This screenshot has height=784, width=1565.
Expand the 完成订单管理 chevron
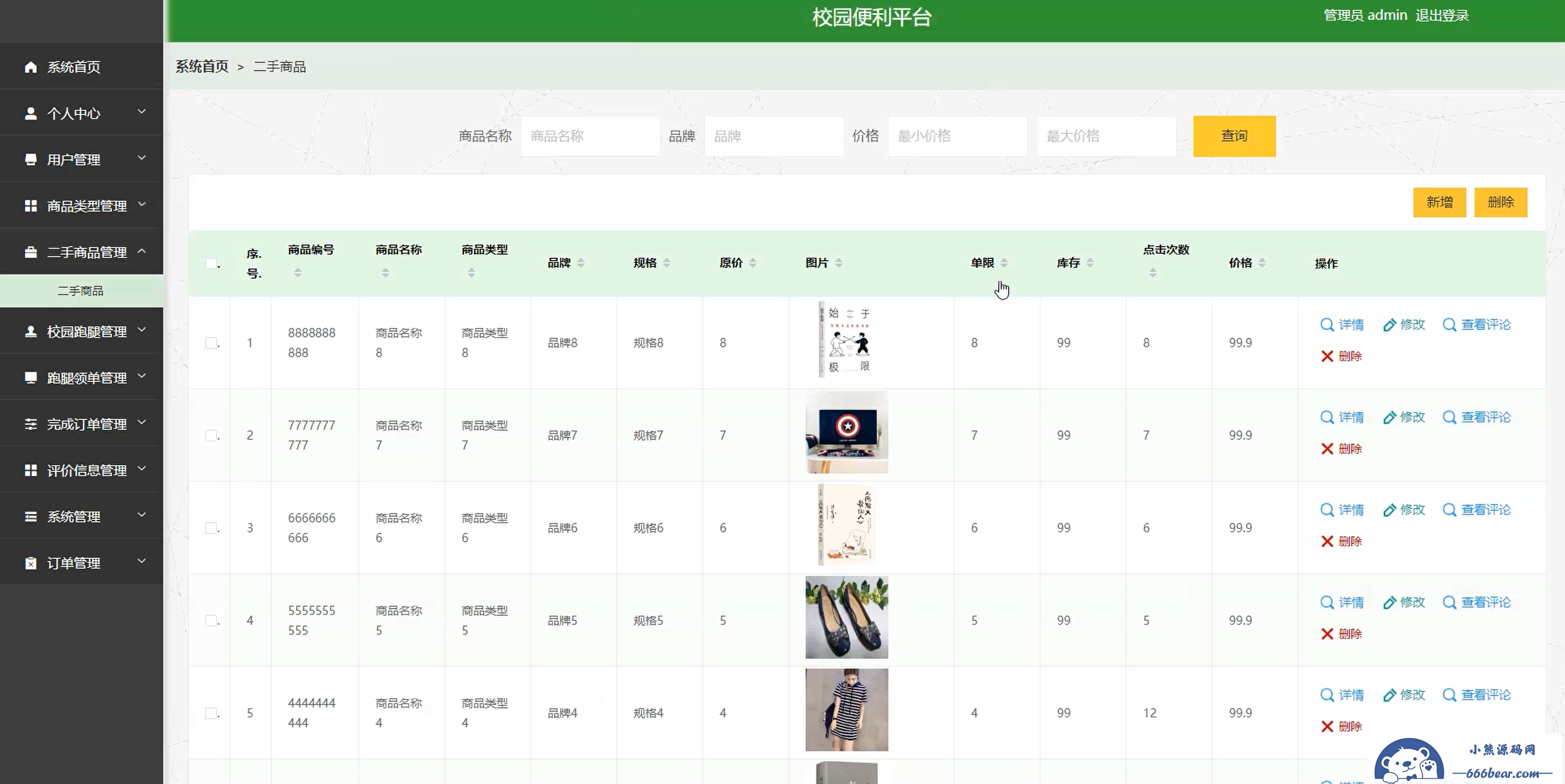(x=142, y=422)
